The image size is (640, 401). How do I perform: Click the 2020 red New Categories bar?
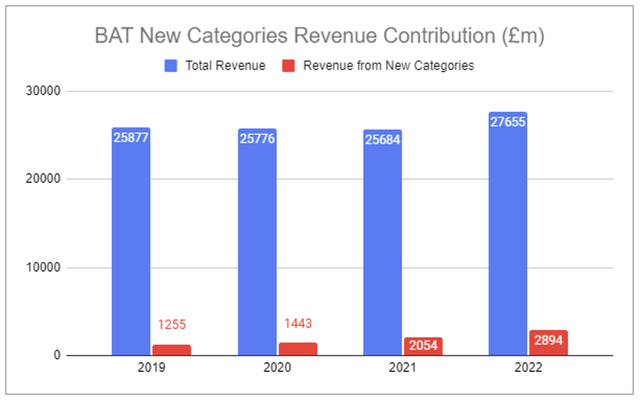coord(297,349)
